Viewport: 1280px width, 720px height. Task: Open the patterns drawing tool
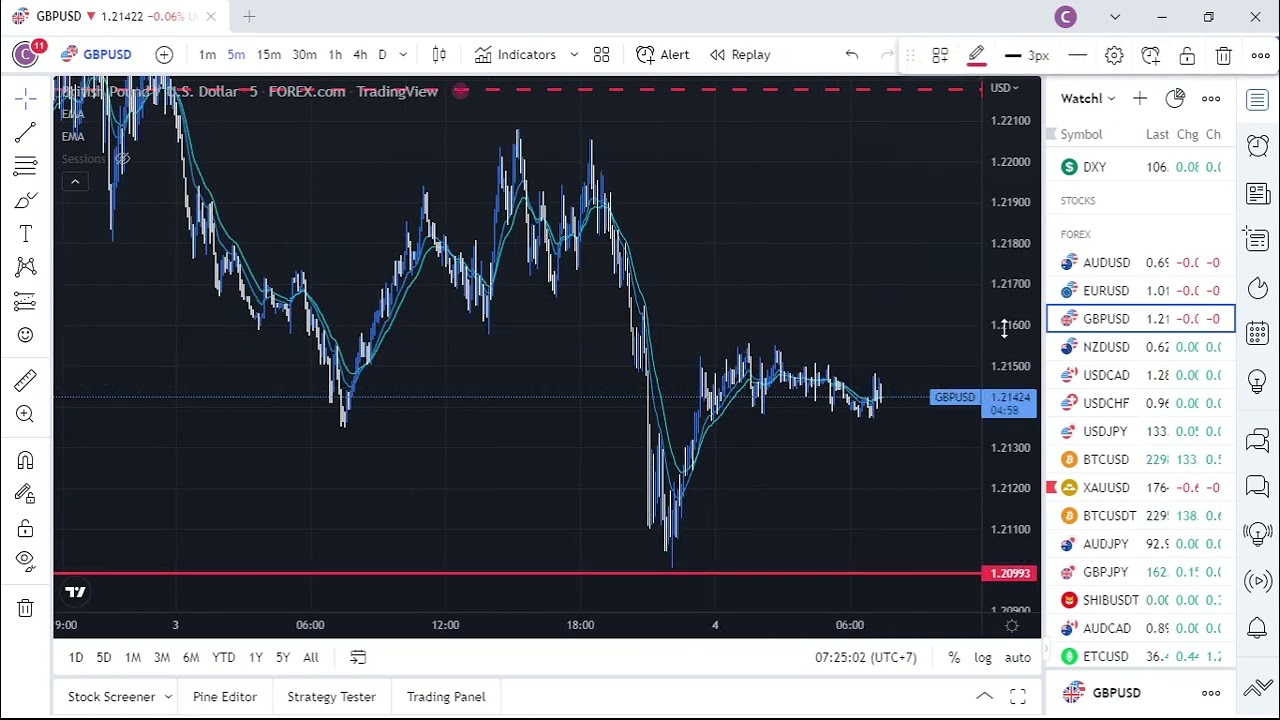click(x=26, y=267)
